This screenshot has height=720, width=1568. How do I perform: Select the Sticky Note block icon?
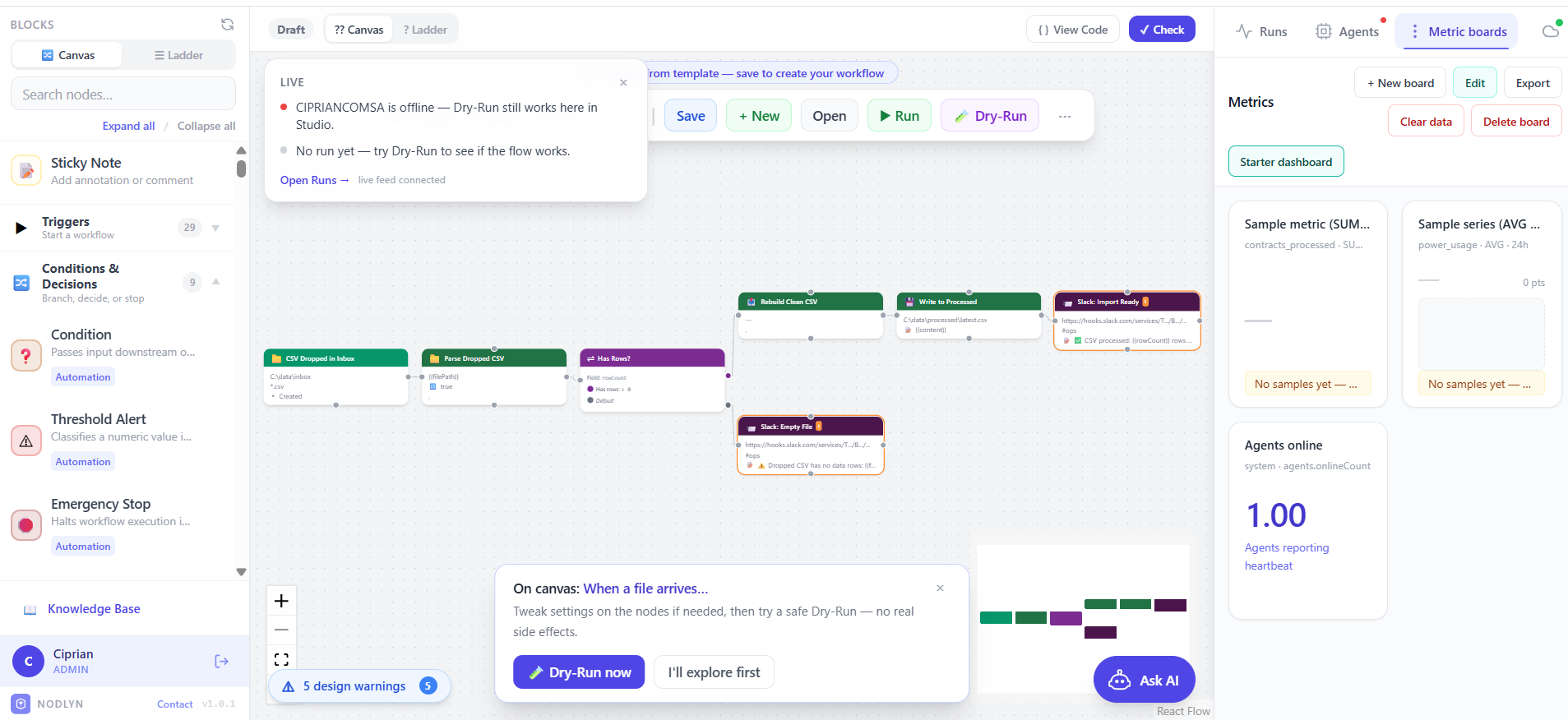coord(26,170)
